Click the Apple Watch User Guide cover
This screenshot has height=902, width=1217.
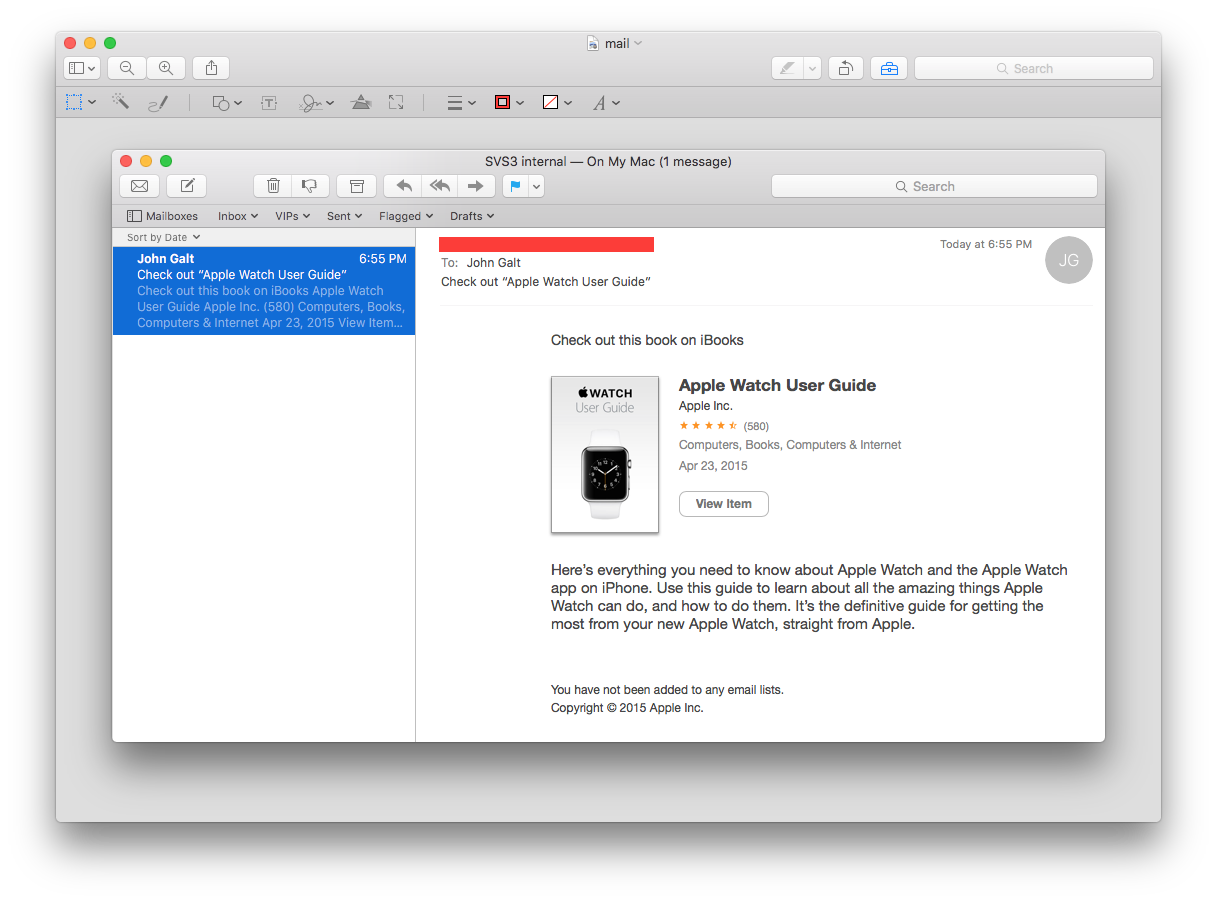coord(605,455)
